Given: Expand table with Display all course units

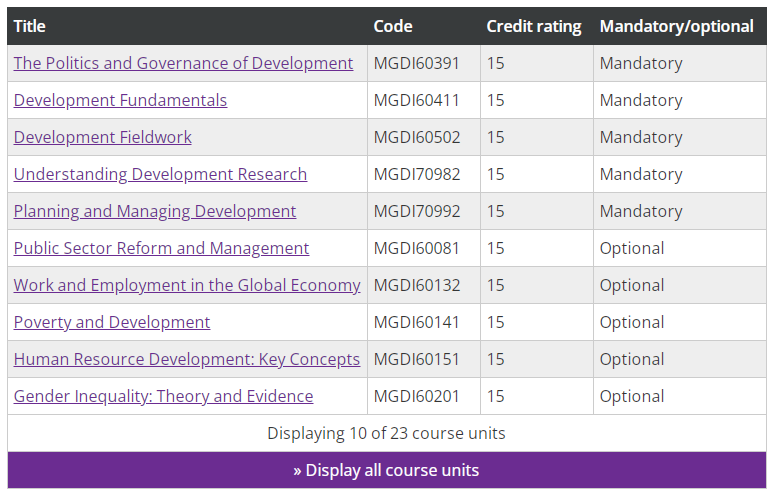Looking at the screenshot, I should tap(386, 470).
